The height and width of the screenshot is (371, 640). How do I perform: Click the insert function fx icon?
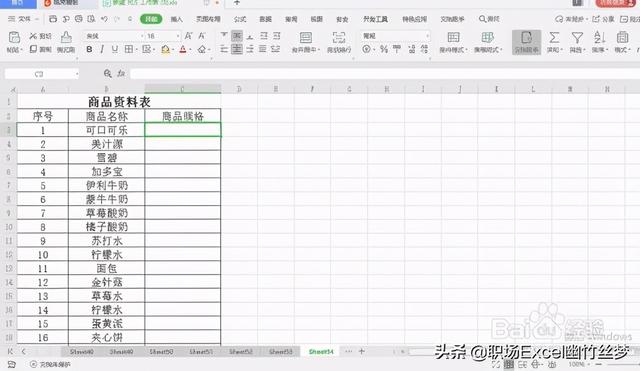[121, 73]
